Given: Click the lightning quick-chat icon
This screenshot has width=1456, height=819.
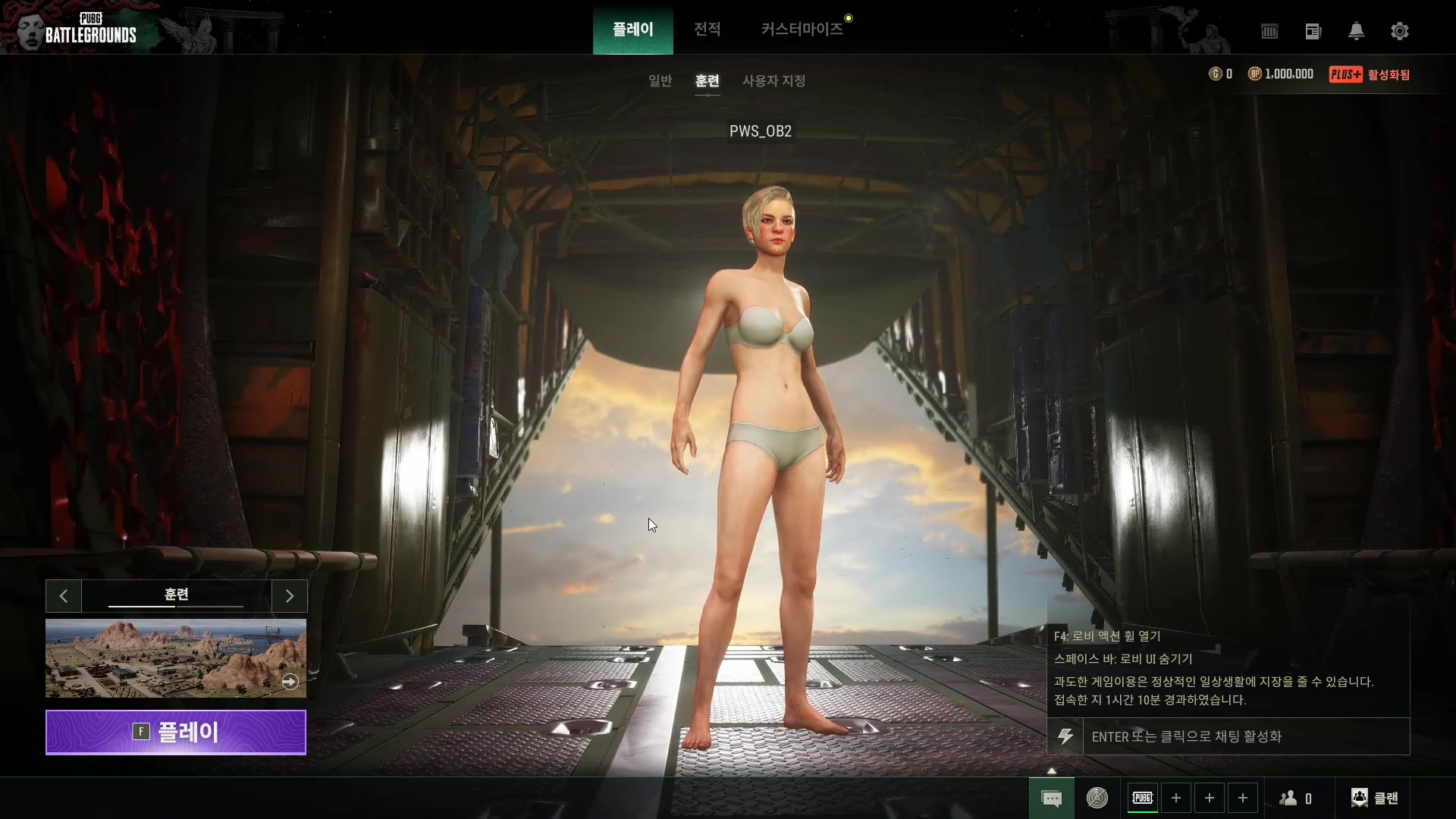Looking at the screenshot, I should click(x=1065, y=736).
